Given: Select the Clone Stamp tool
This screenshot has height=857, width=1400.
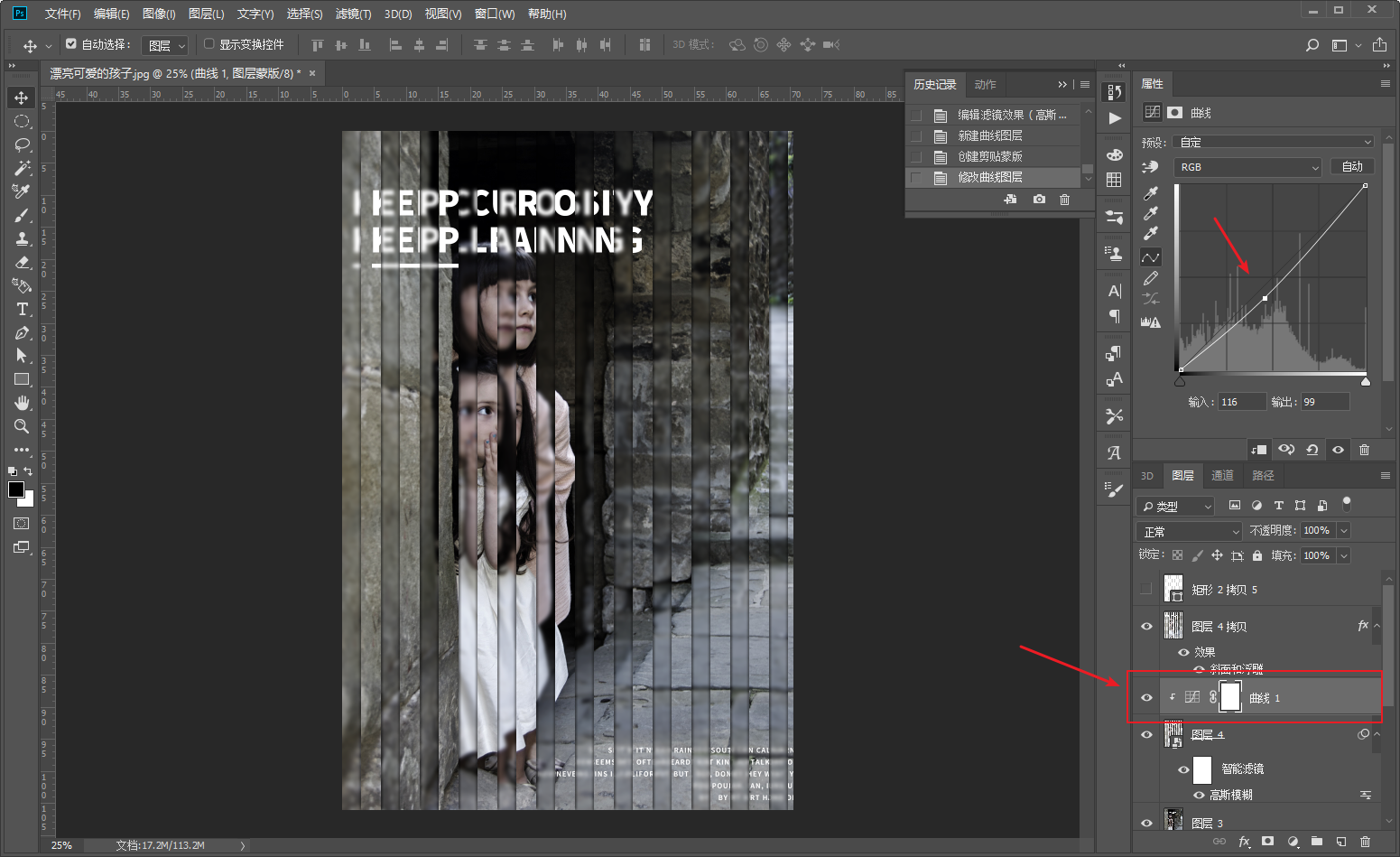Looking at the screenshot, I should 22,238.
